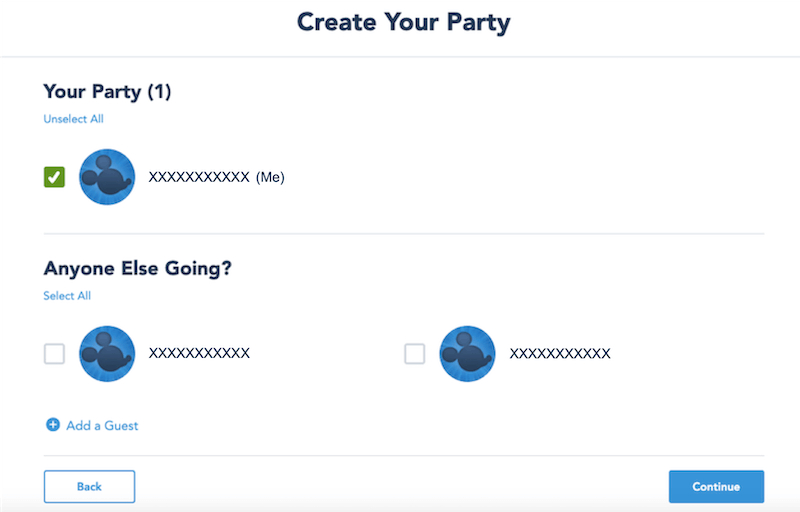This screenshot has width=800, height=512.
Task: Uncheck the green (Me) party checkbox
Action: point(54,177)
